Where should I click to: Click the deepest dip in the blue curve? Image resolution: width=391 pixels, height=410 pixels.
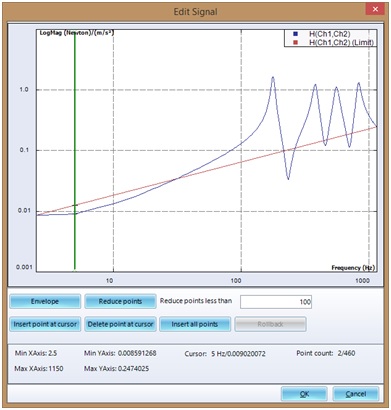click(x=288, y=179)
